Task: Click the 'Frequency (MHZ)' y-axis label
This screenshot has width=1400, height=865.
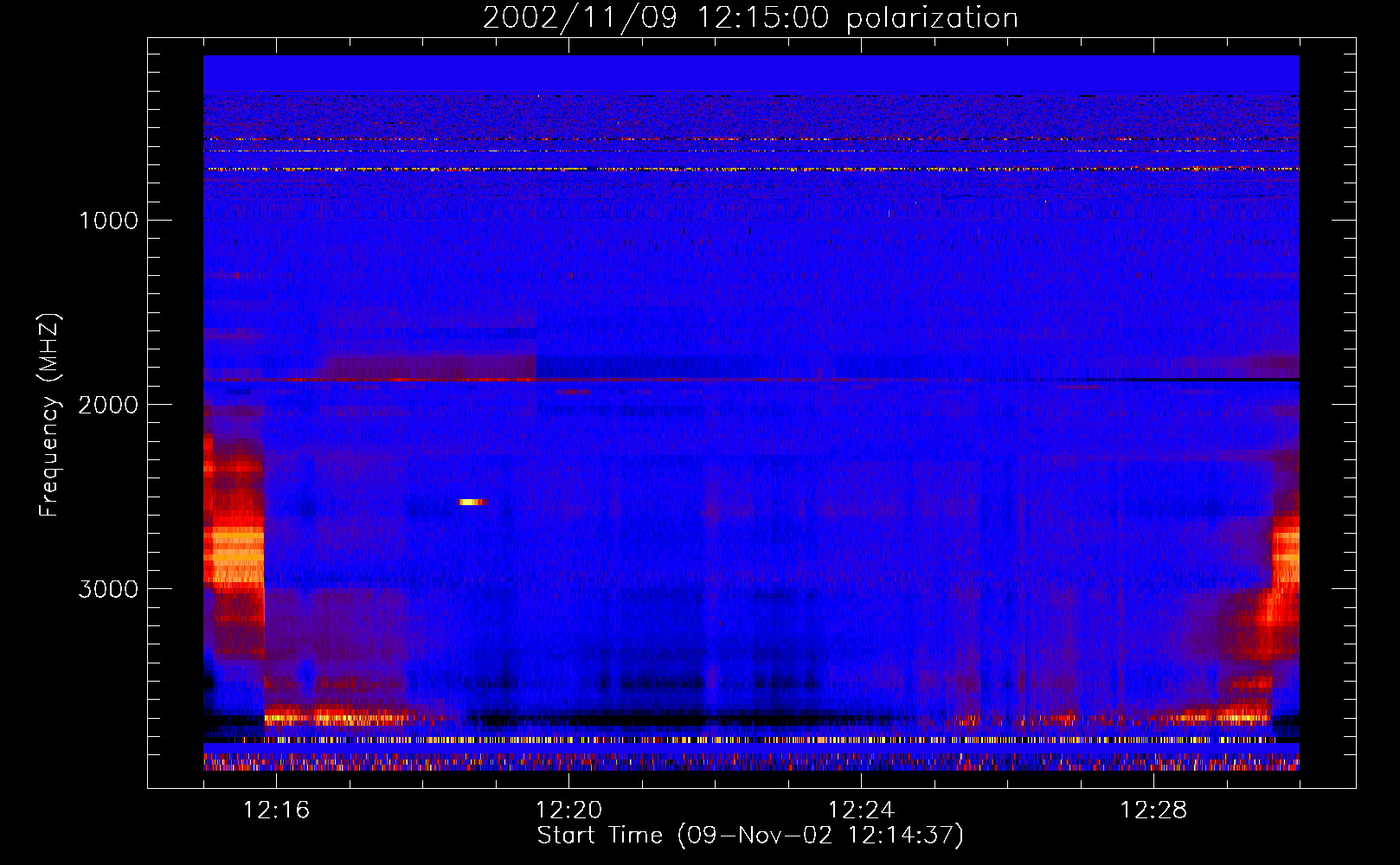Action: tap(49, 415)
